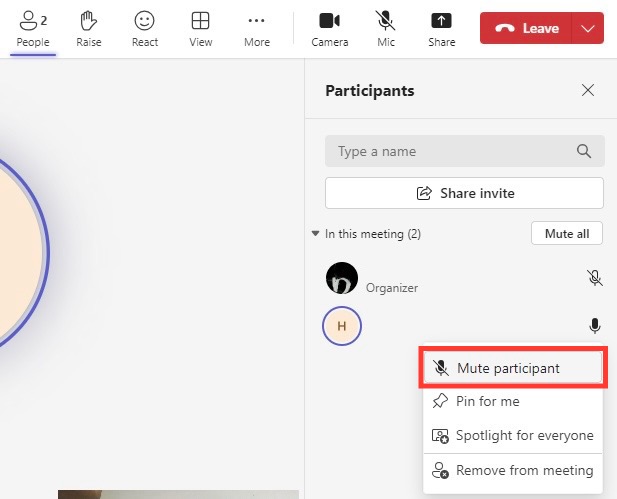Expand the Leave options dropdown arrow

[x=587, y=28]
